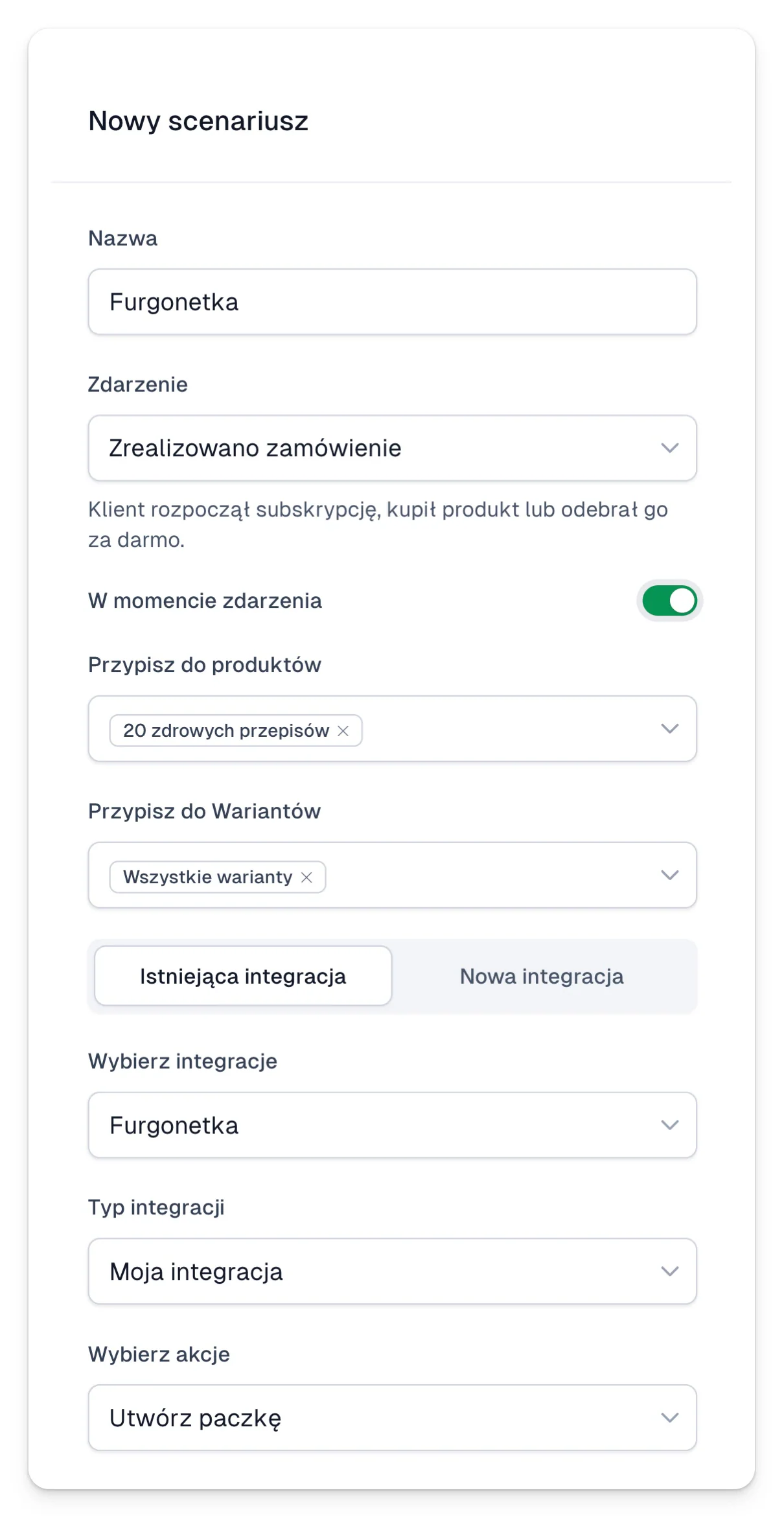Open the 'Zrealizowano zamówienie' event dropdown
This screenshot has height=1519, width=784.
[393, 448]
